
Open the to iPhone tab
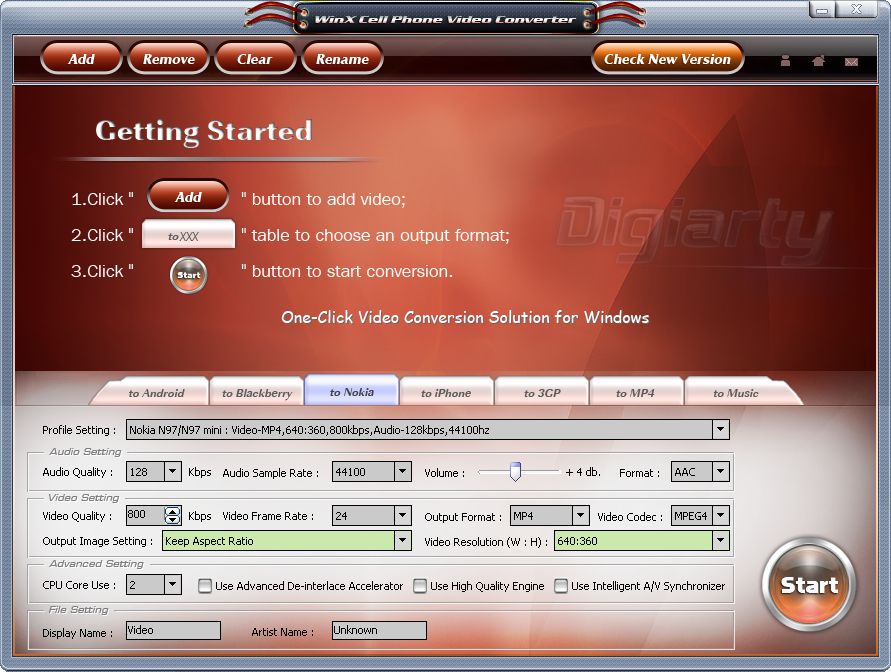click(x=446, y=393)
